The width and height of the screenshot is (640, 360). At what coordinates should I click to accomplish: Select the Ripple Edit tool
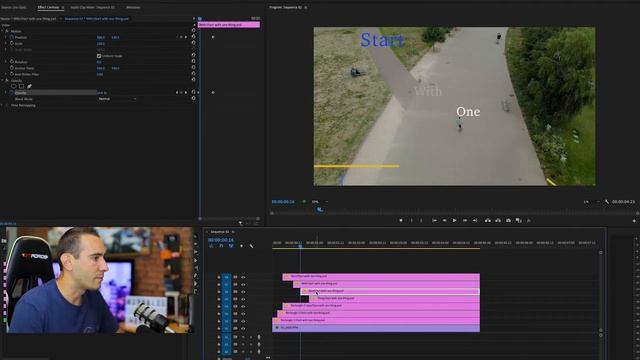point(196,252)
